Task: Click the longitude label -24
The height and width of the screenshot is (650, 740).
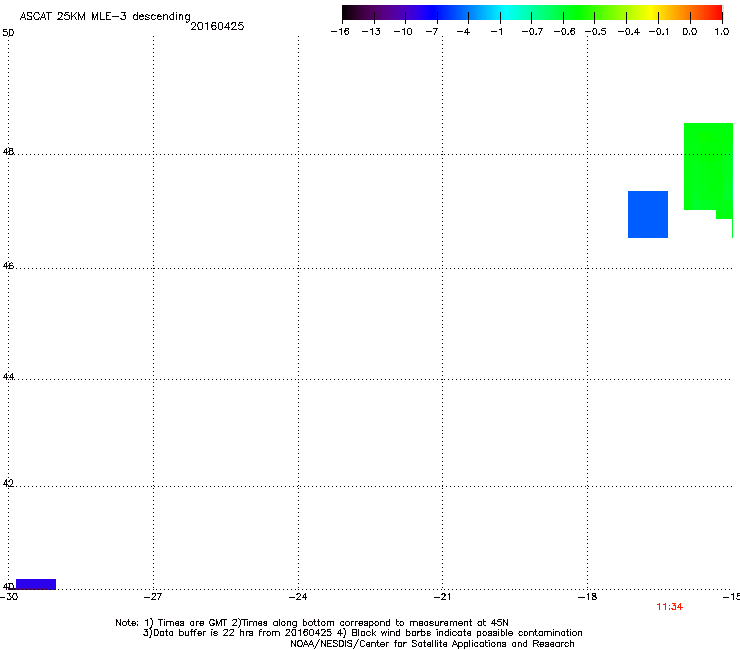Action: click(x=298, y=597)
